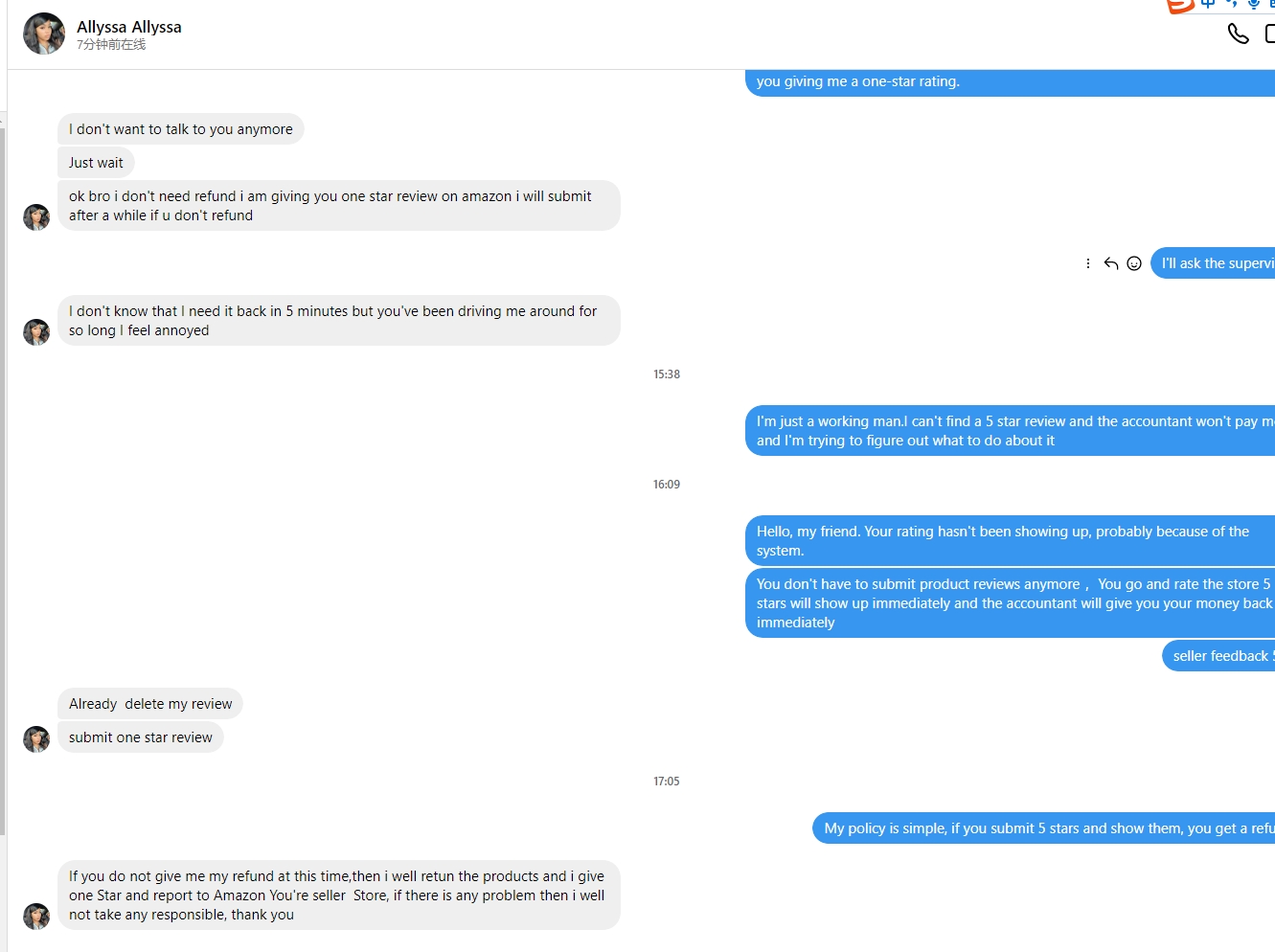Click the Allyssa Allyssa contact name

[129, 27]
